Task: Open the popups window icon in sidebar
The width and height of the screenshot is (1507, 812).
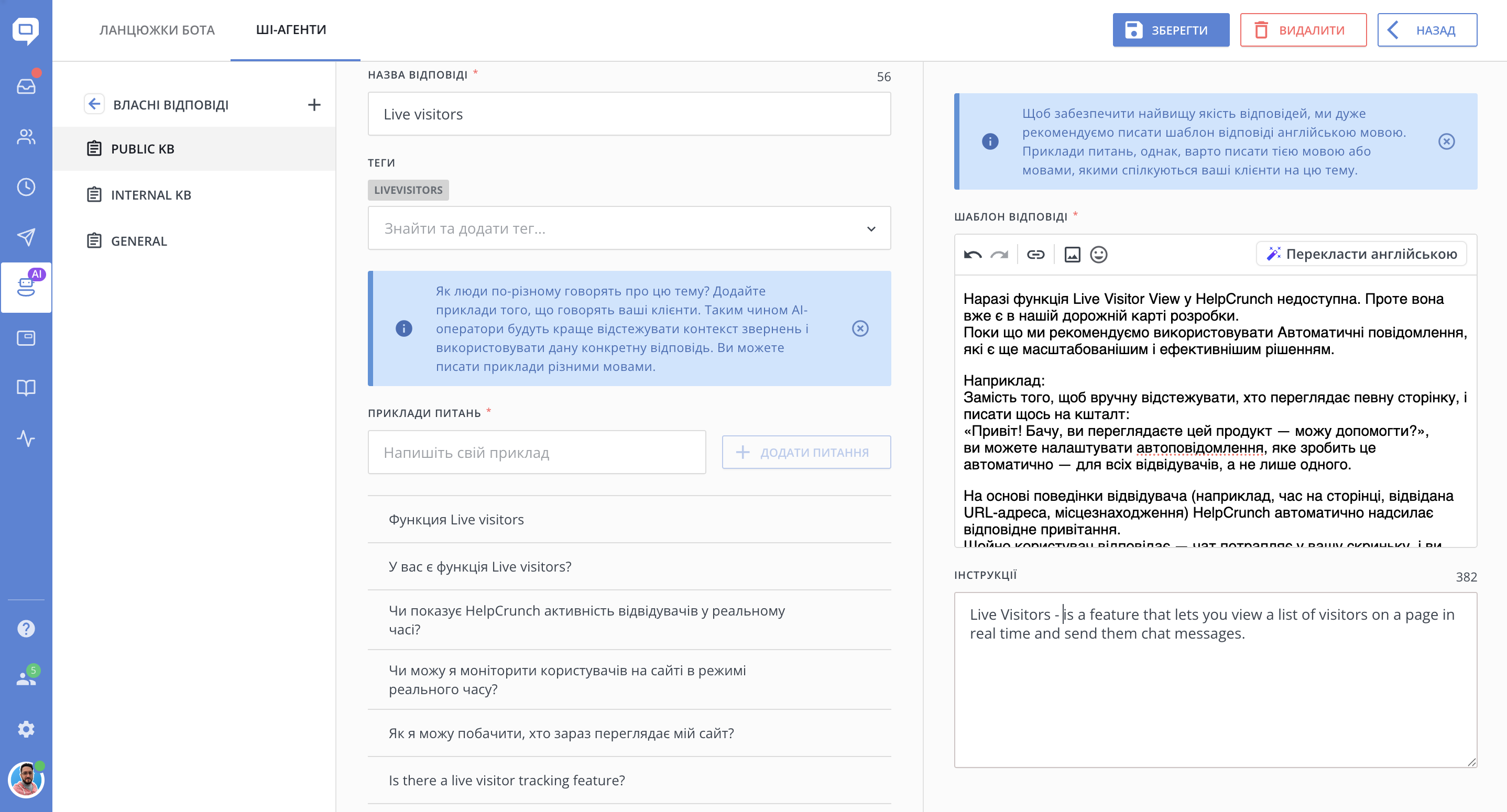Action: (x=26, y=337)
